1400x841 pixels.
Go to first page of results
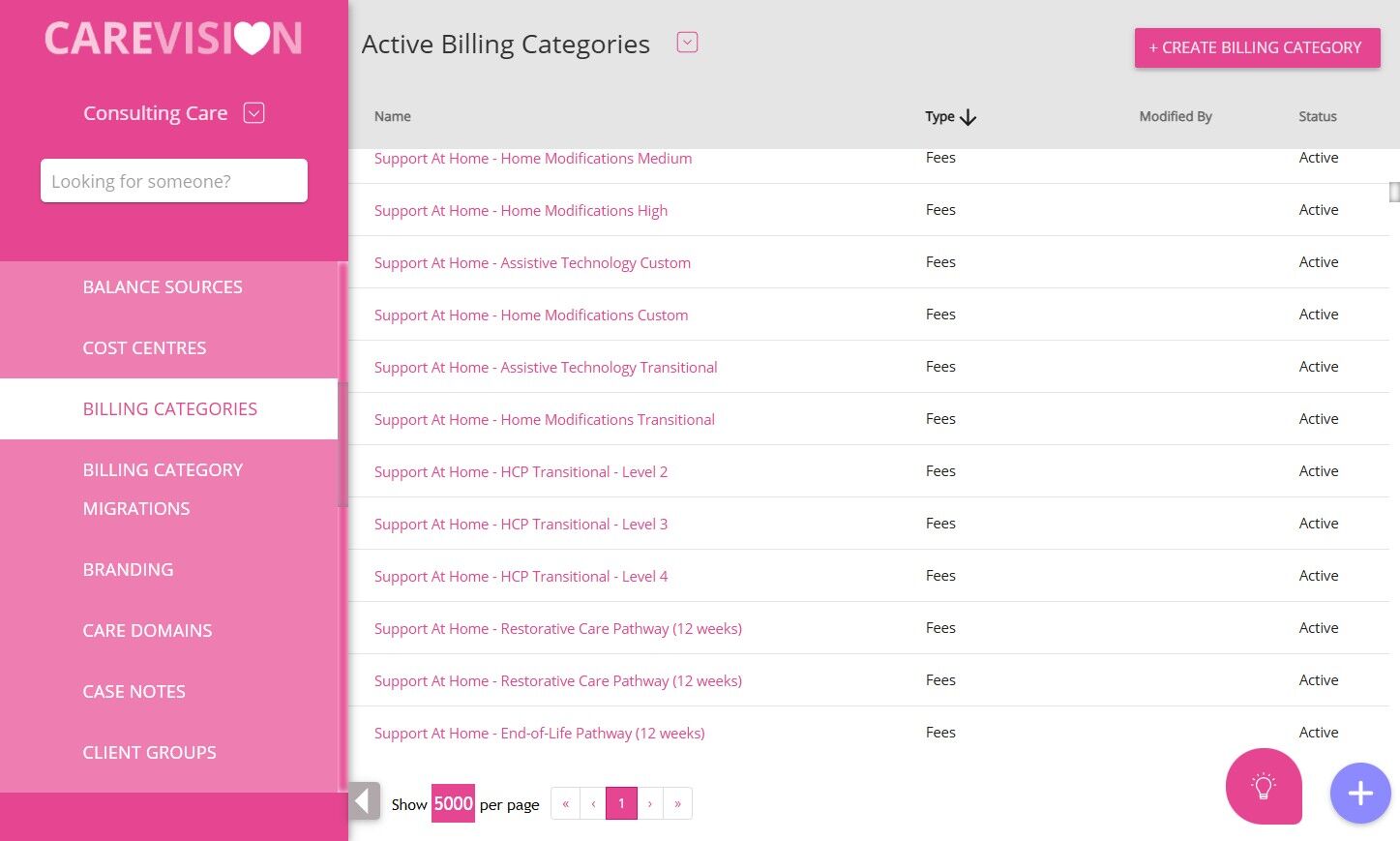(565, 803)
